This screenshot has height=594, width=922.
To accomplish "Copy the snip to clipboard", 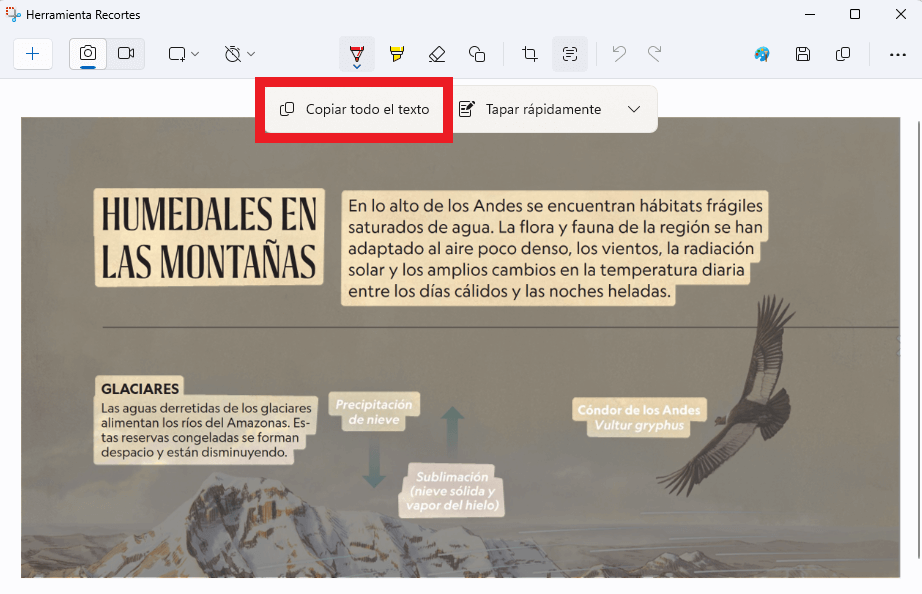I will (x=843, y=54).
